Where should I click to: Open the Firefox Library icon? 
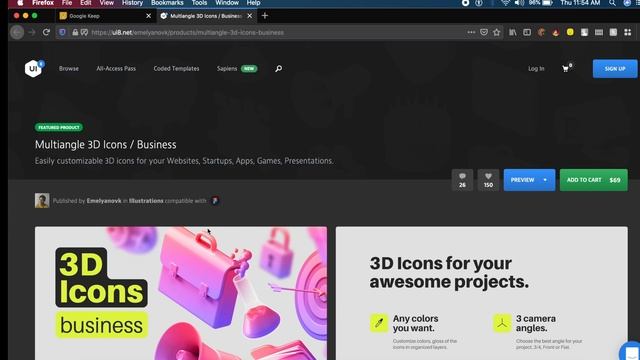[x=513, y=32]
